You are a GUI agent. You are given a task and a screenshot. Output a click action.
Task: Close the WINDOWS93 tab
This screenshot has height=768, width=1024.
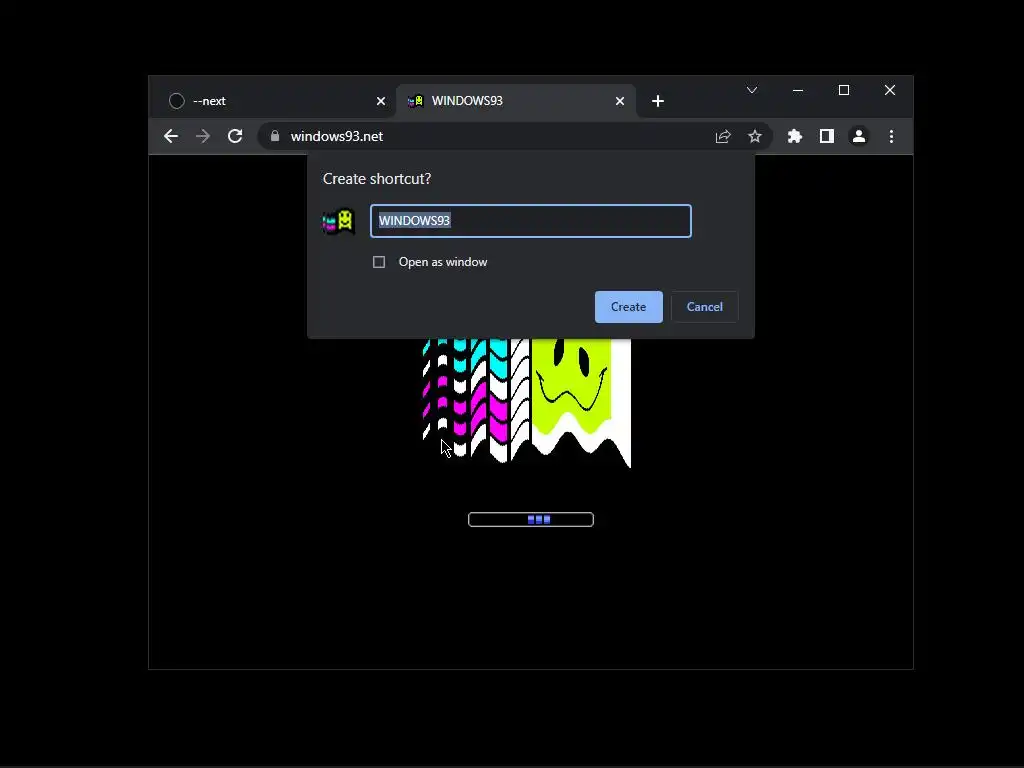pyautogui.click(x=620, y=101)
